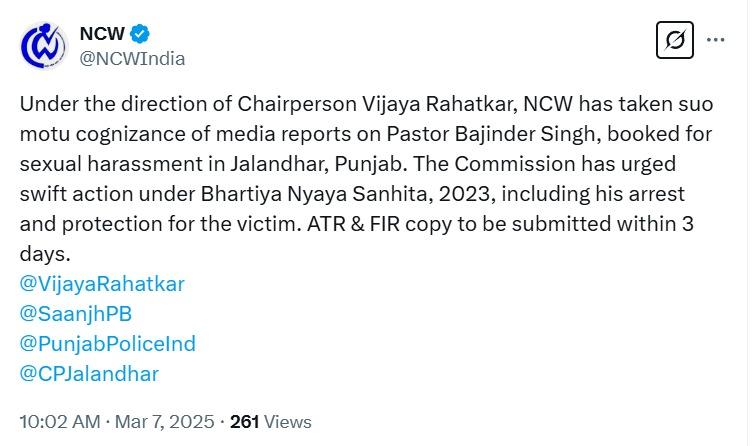Screen dimensions: 754x446
Task: Visit the @SaanjhPB mentioned profile
Action: tap(75, 313)
